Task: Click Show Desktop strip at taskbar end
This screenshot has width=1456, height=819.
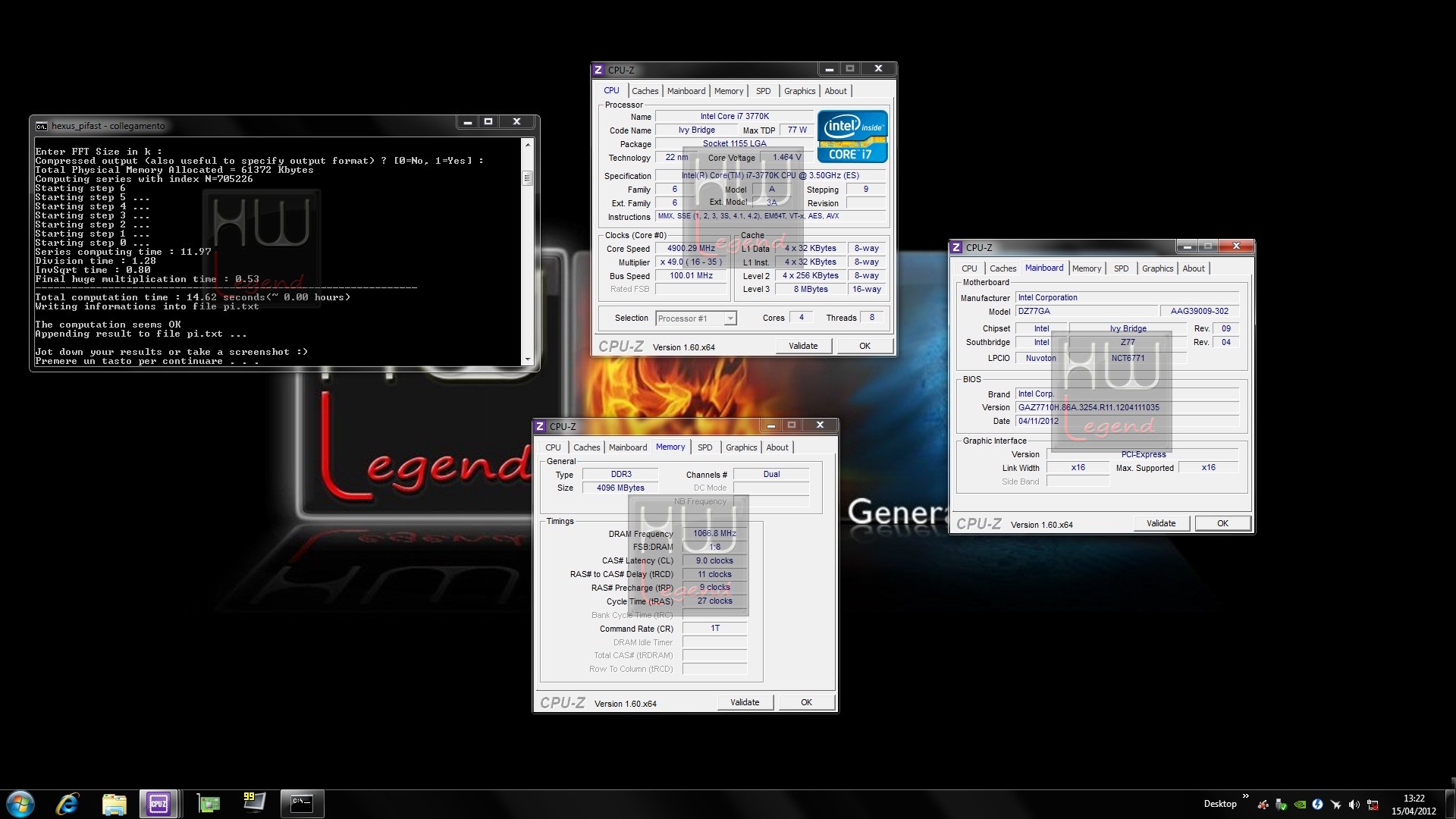Action: [1451, 804]
